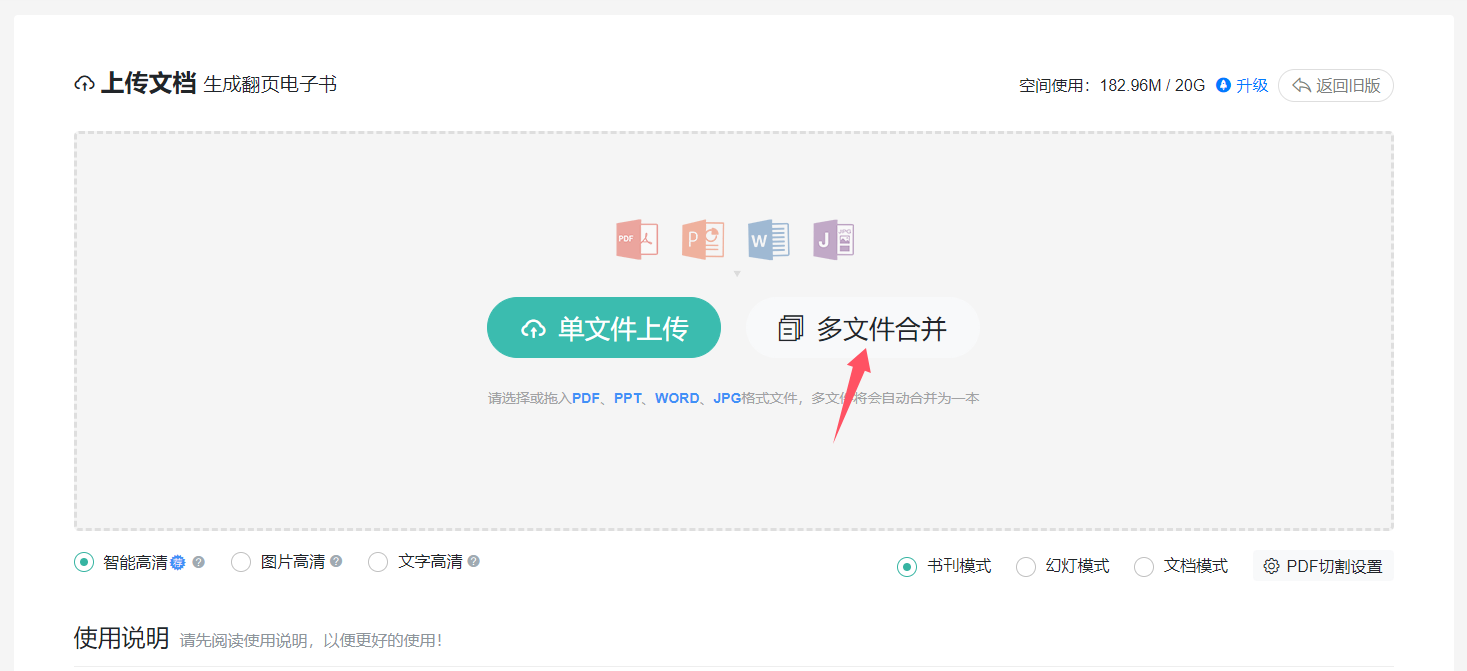Screen dimensions: 1467x671
Task: Select the 智能高清 quality option
Action: point(84,562)
